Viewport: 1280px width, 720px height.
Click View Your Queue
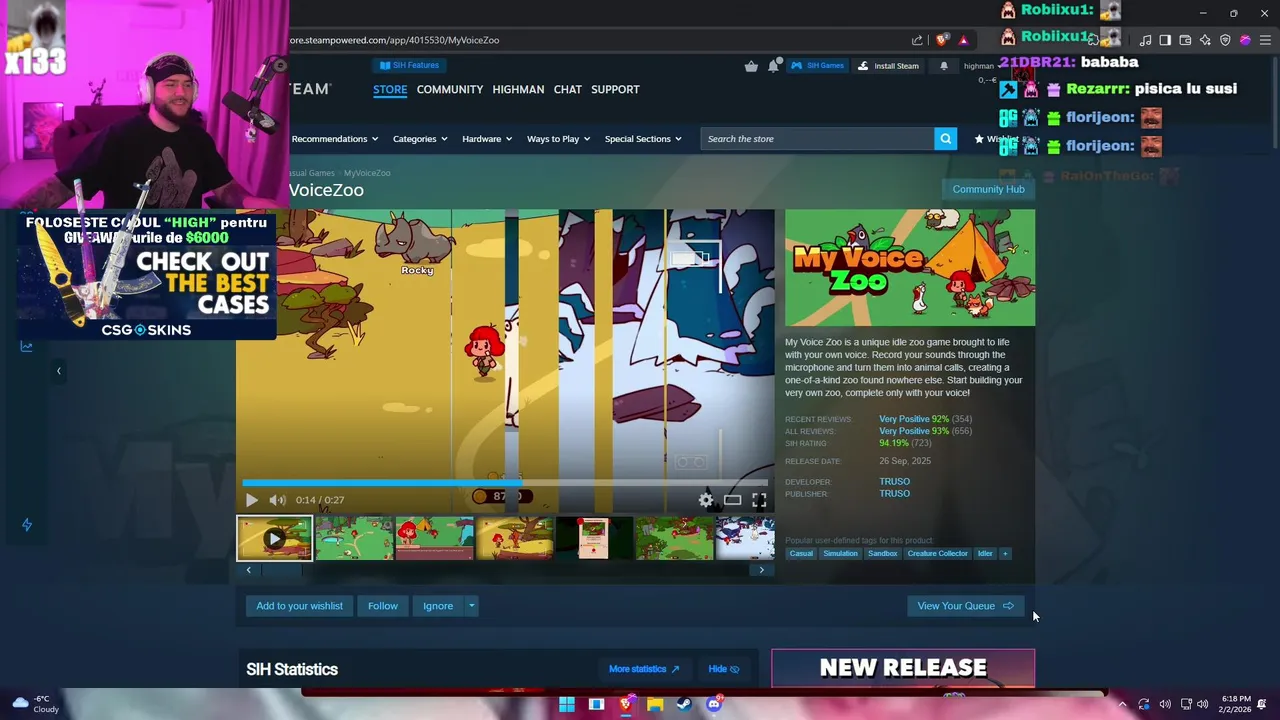pyautogui.click(x=965, y=606)
